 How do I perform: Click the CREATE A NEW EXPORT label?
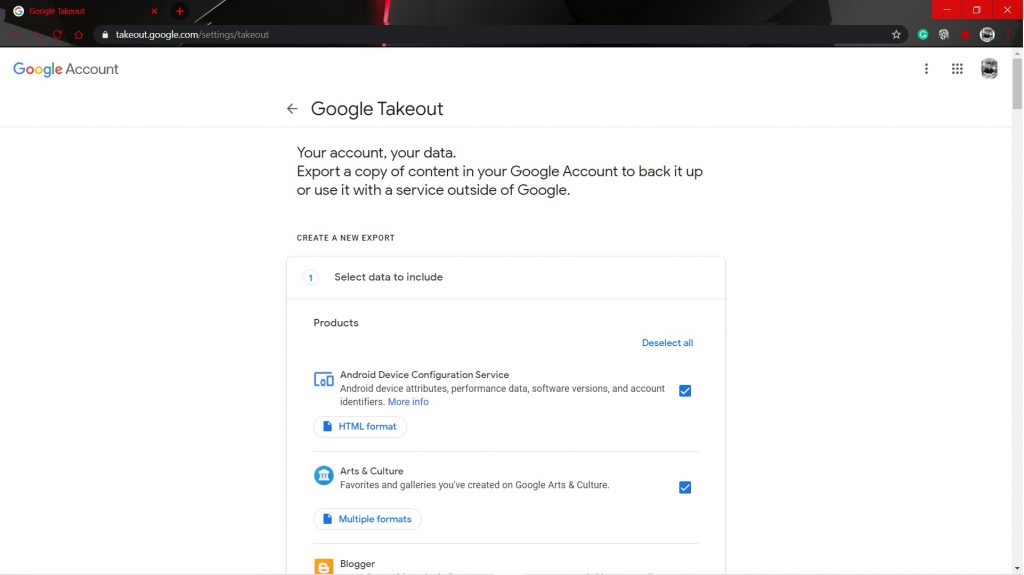tap(345, 238)
